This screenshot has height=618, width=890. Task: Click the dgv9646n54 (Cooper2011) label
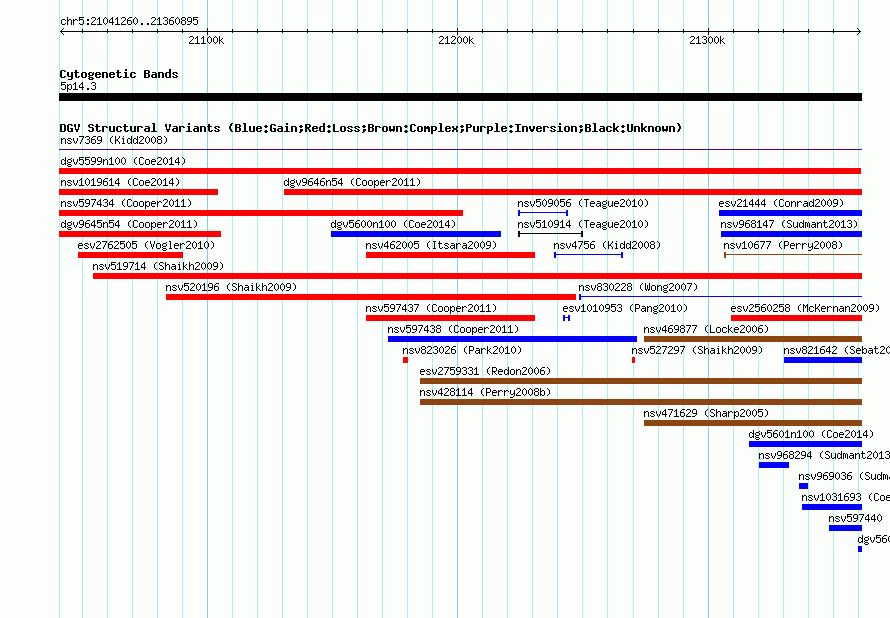[352, 182]
